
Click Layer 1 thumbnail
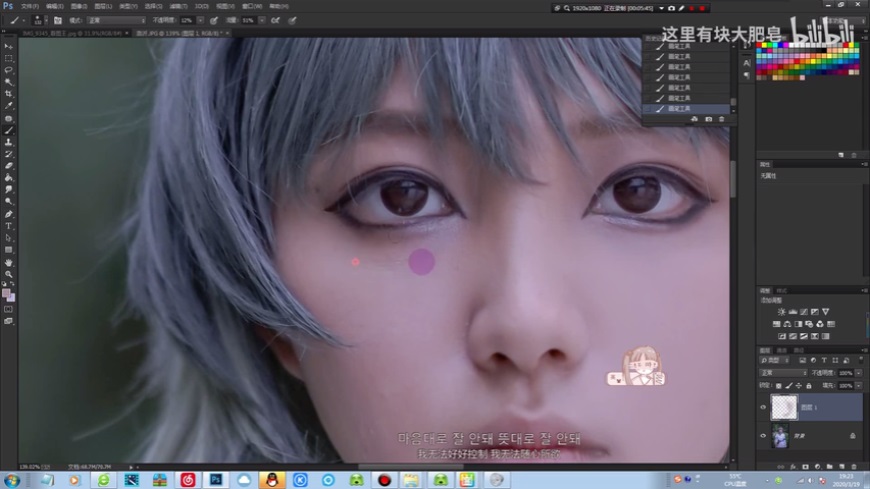click(x=784, y=407)
